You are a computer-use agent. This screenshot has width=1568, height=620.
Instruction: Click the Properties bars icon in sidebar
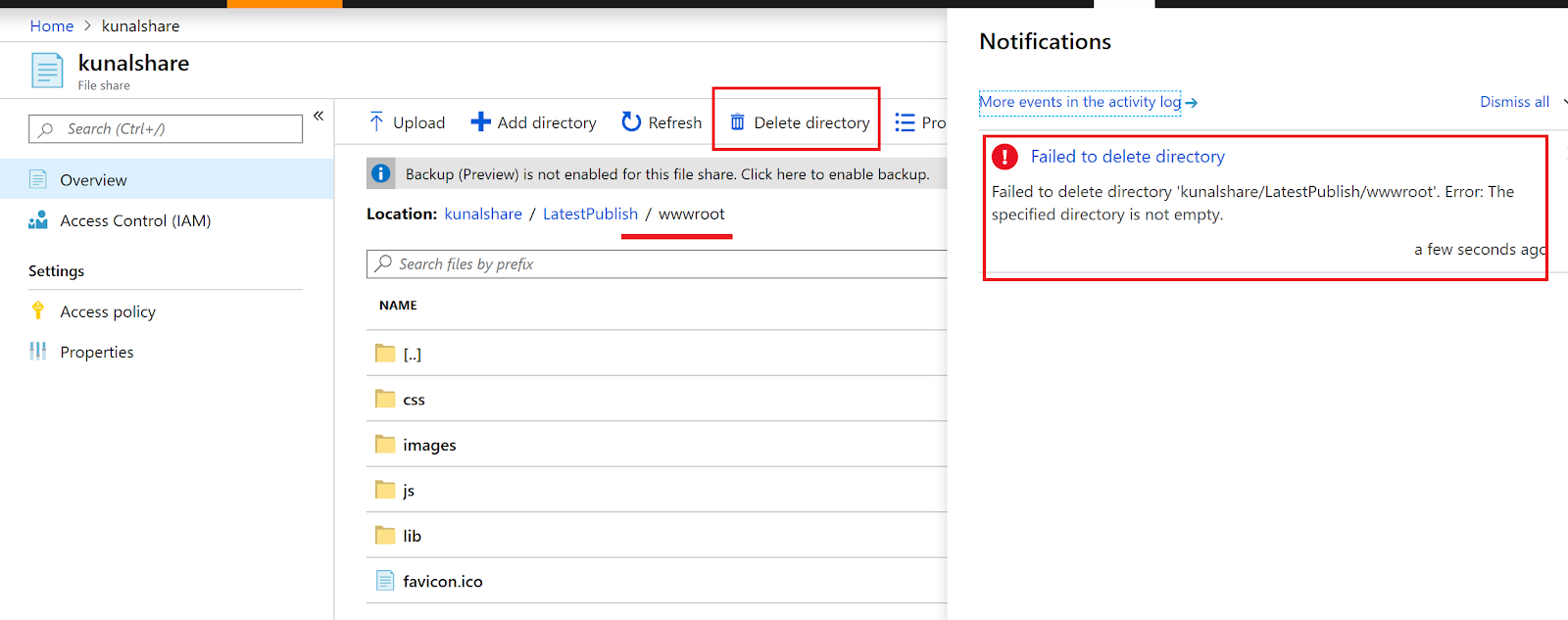tap(38, 351)
